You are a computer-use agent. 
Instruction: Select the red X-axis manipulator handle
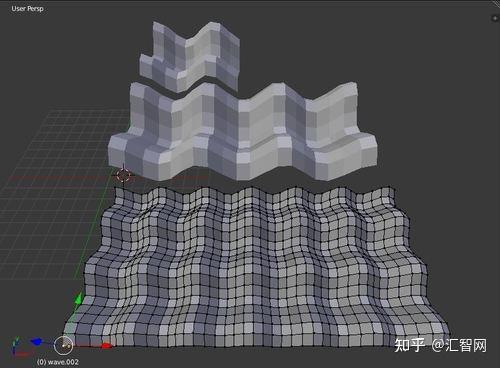pos(106,346)
